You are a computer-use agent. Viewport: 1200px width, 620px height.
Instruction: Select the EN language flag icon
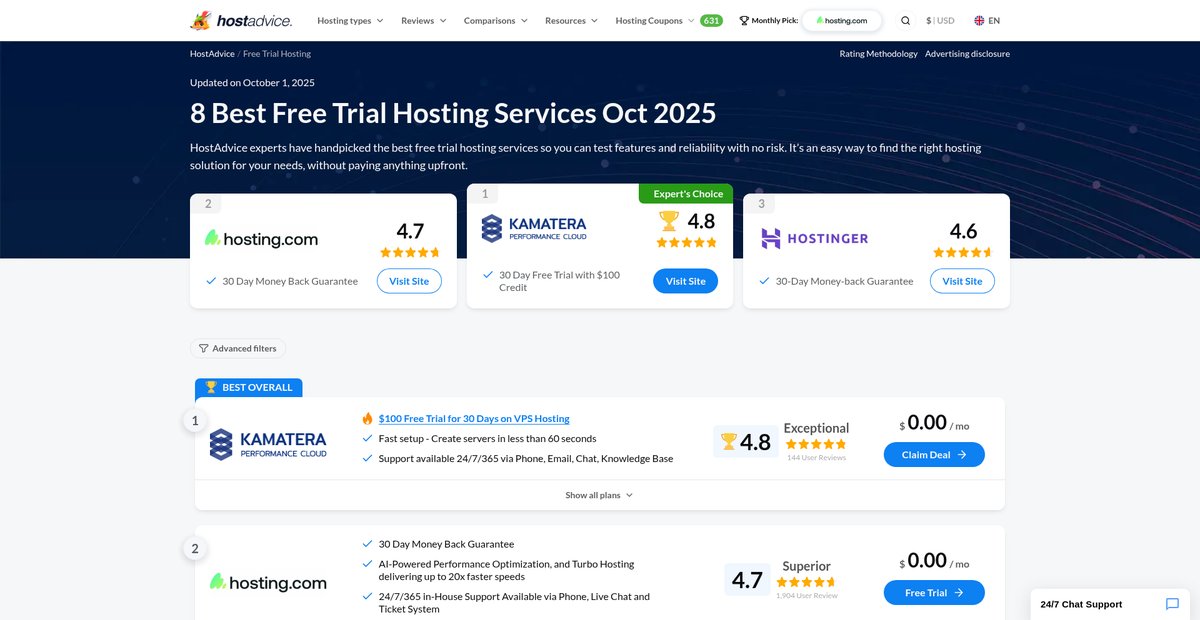979,20
